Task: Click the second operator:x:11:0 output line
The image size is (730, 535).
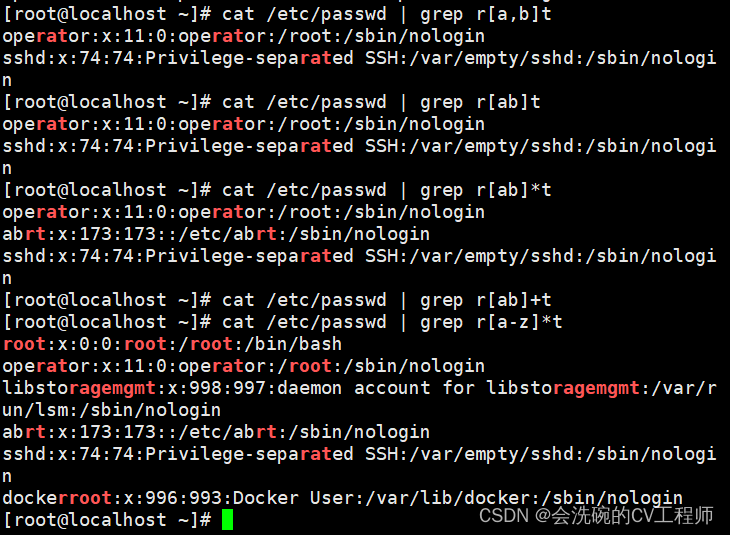Action: (243, 124)
